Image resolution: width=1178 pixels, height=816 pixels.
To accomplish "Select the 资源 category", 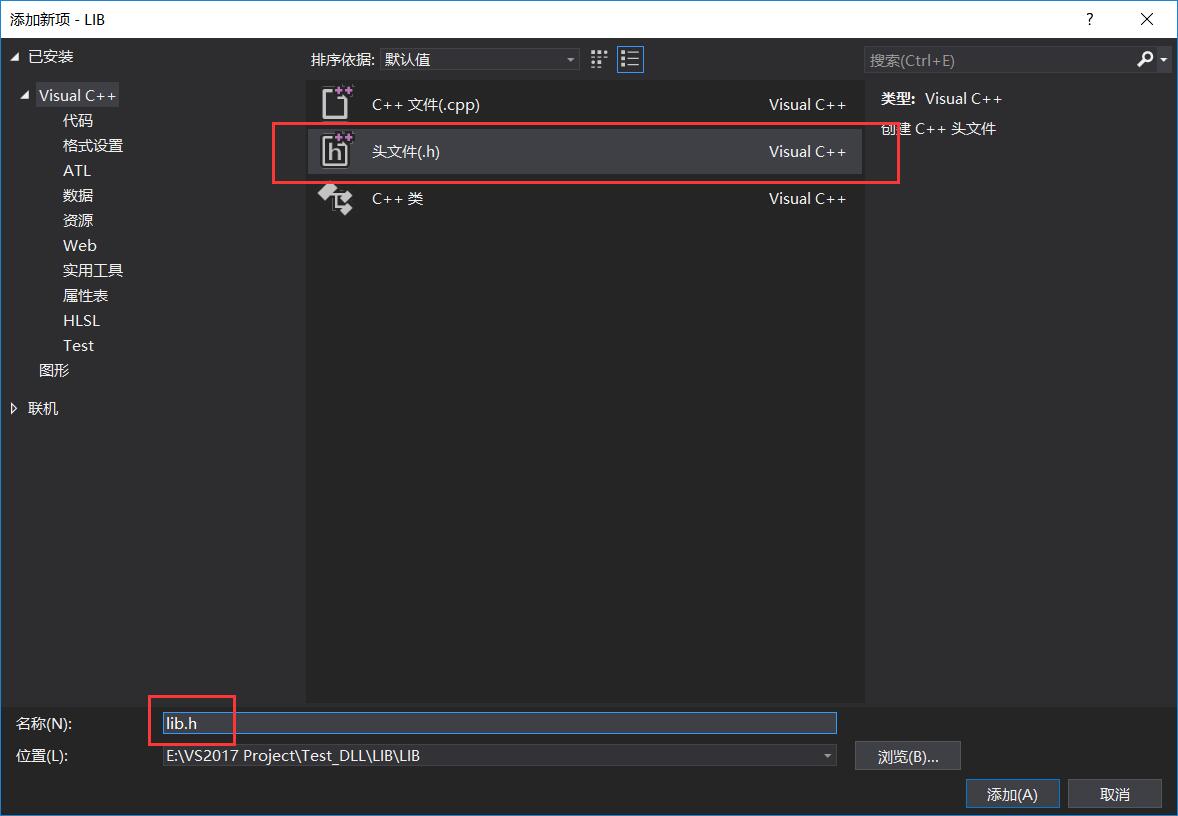I will 77,220.
